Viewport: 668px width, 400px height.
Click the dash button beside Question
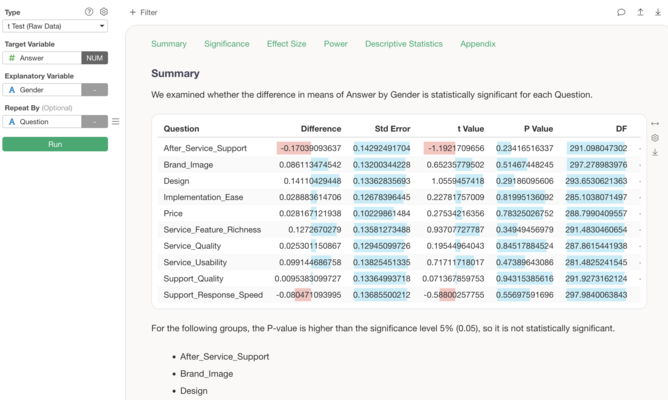point(95,122)
